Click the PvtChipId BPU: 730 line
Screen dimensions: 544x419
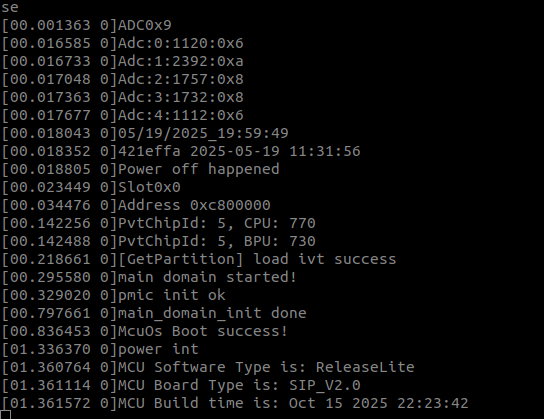(159, 242)
